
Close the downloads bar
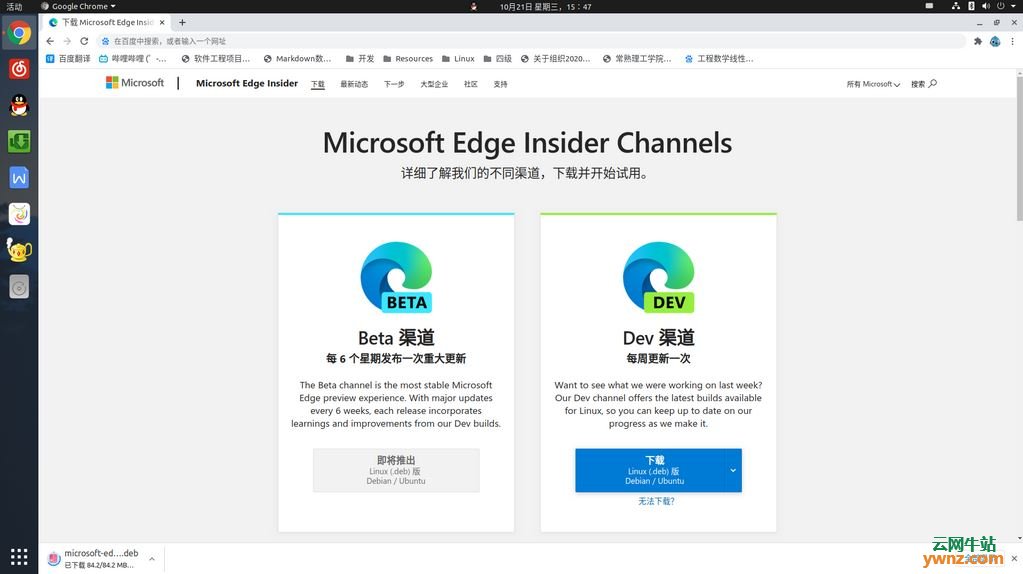click(x=1014, y=558)
